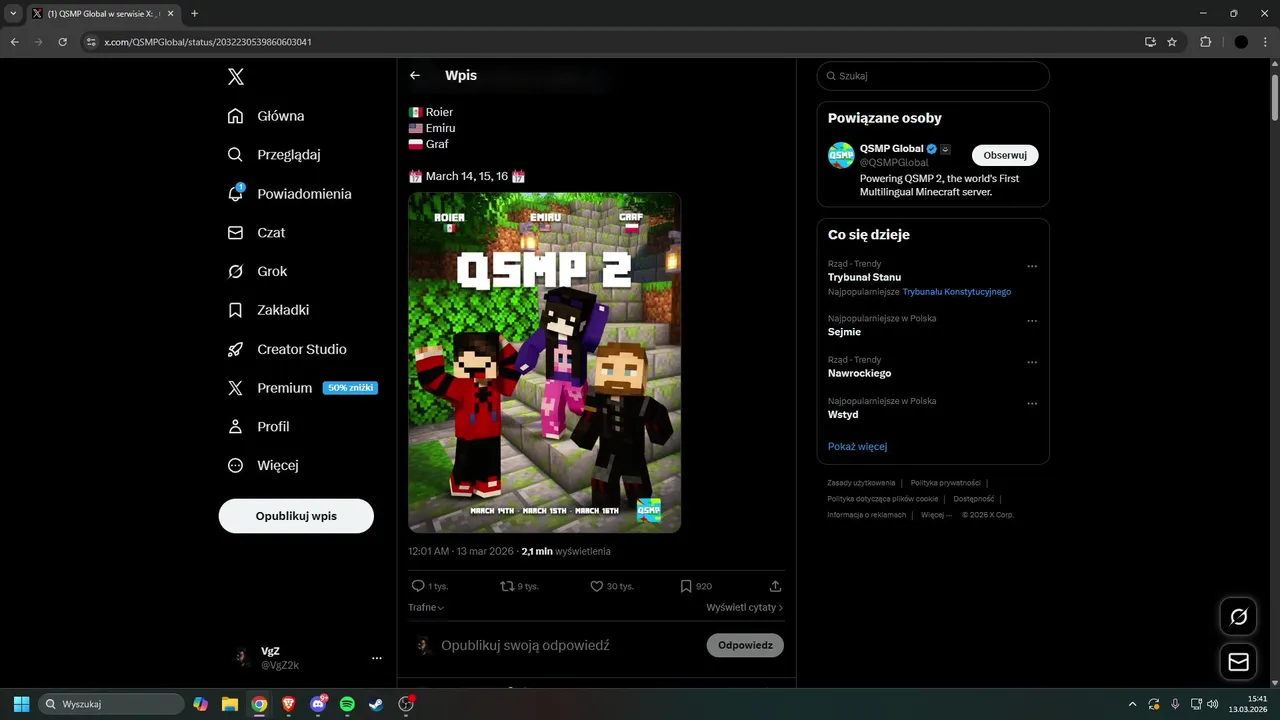Open the Trafne sort dropdown

[x=426, y=607]
